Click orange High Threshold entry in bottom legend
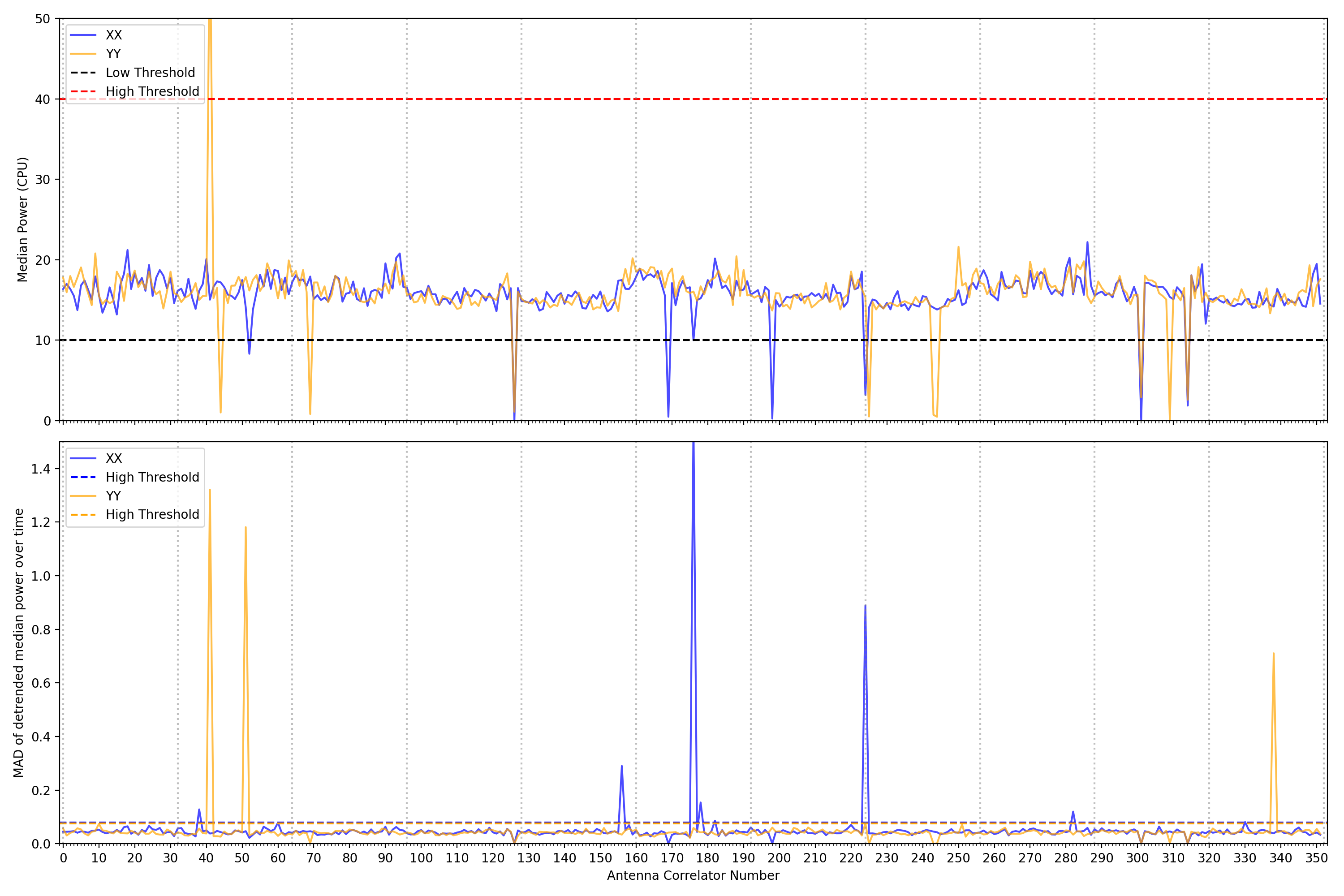1344x896 pixels. tap(152, 514)
